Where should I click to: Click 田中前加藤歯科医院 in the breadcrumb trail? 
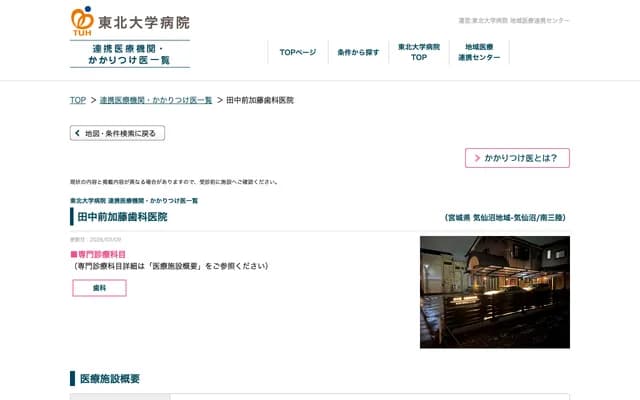[x=260, y=100]
